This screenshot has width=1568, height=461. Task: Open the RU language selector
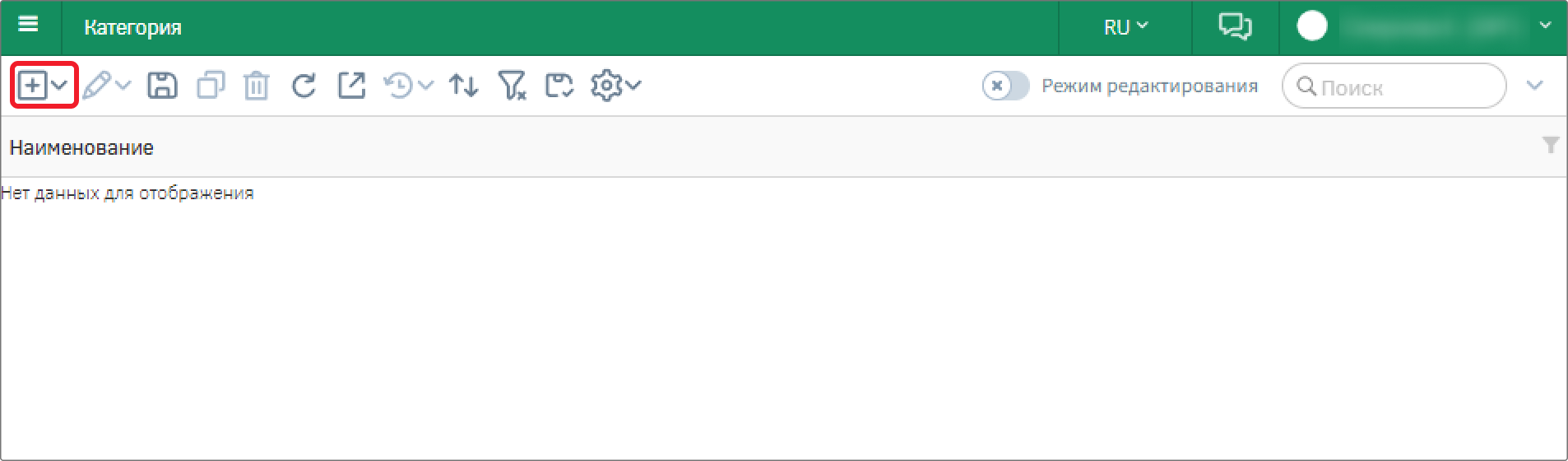[x=1125, y=27]
